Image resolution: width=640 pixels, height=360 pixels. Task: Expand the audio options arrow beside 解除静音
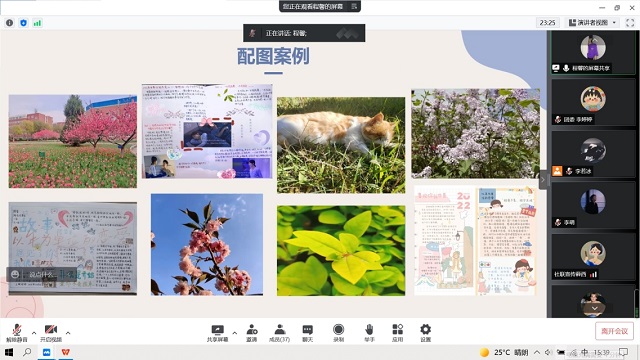(34, 333)
